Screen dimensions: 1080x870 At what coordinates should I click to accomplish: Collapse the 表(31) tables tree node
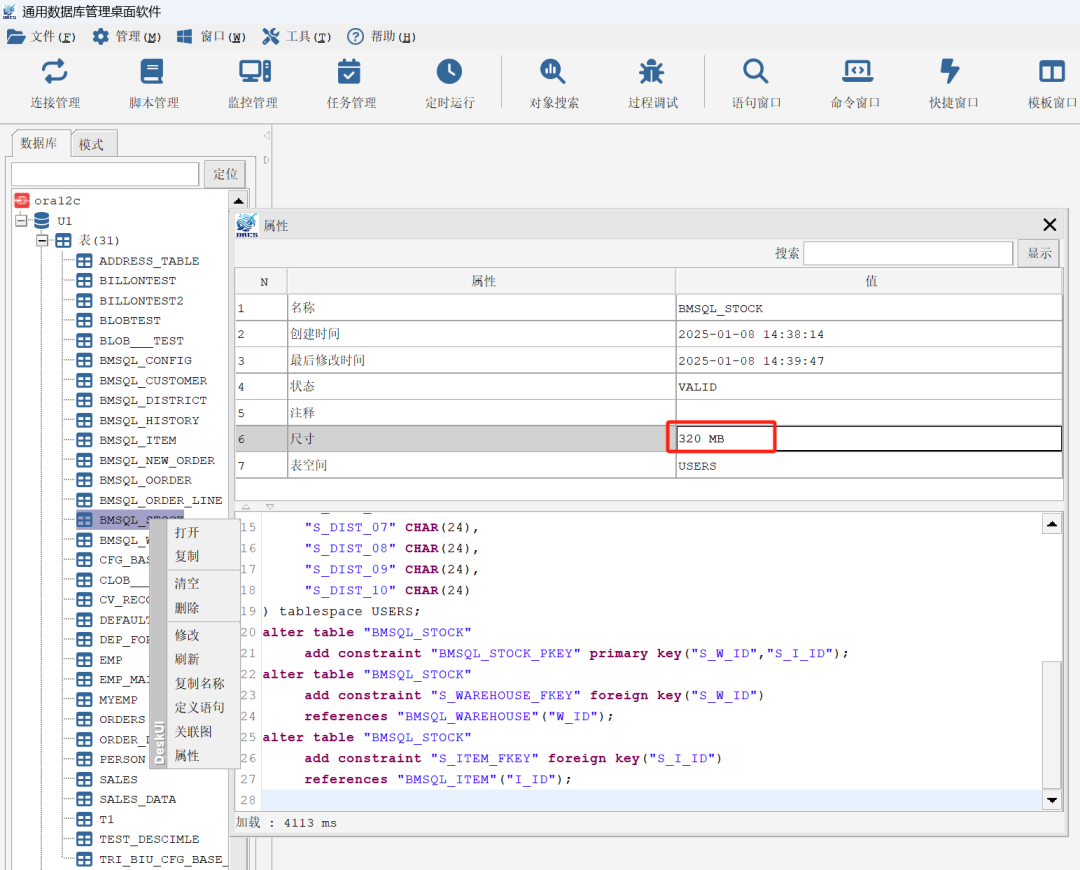click(42, 241)
